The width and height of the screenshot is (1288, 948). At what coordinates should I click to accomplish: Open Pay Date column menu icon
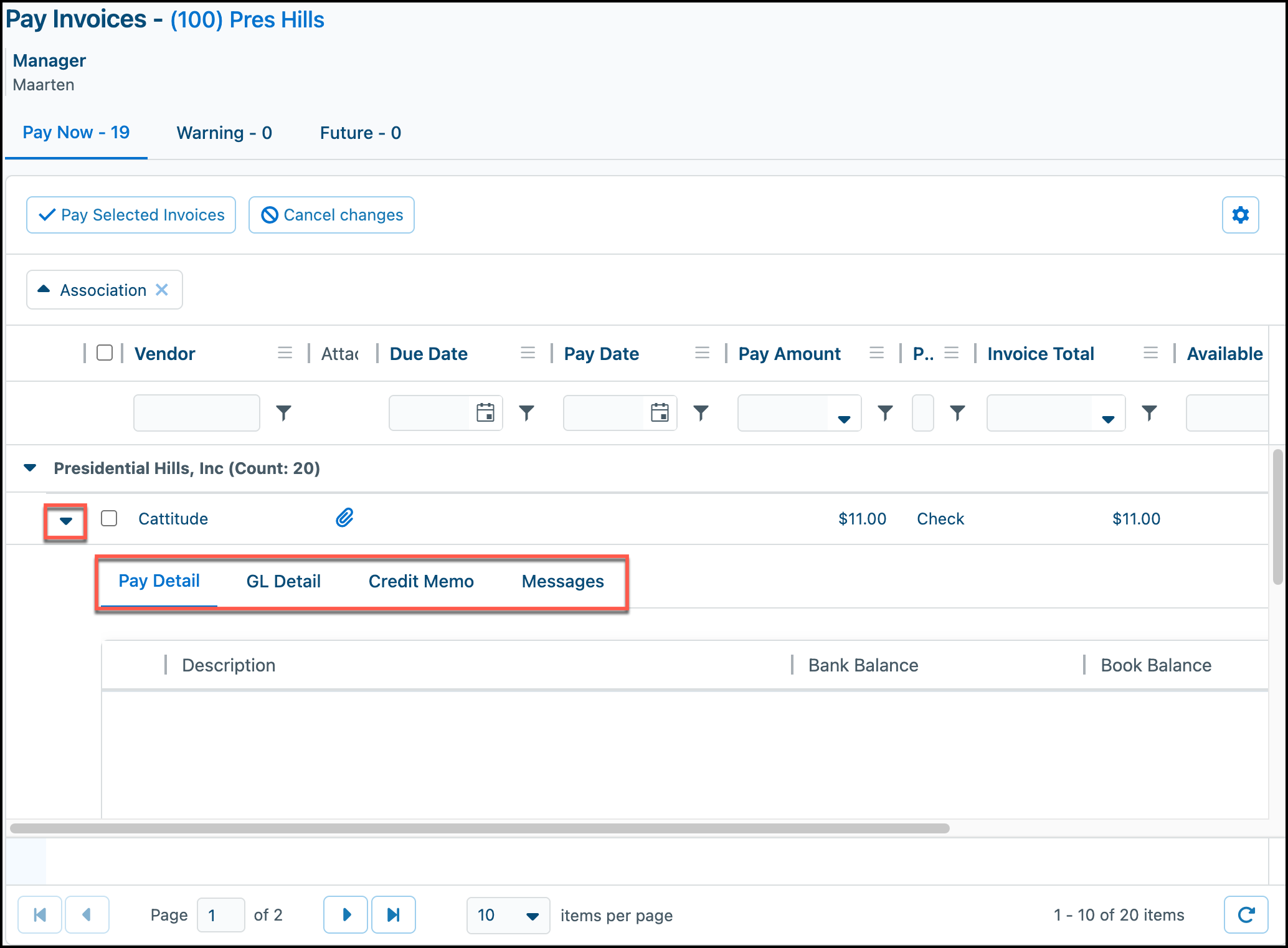point(702,353)
